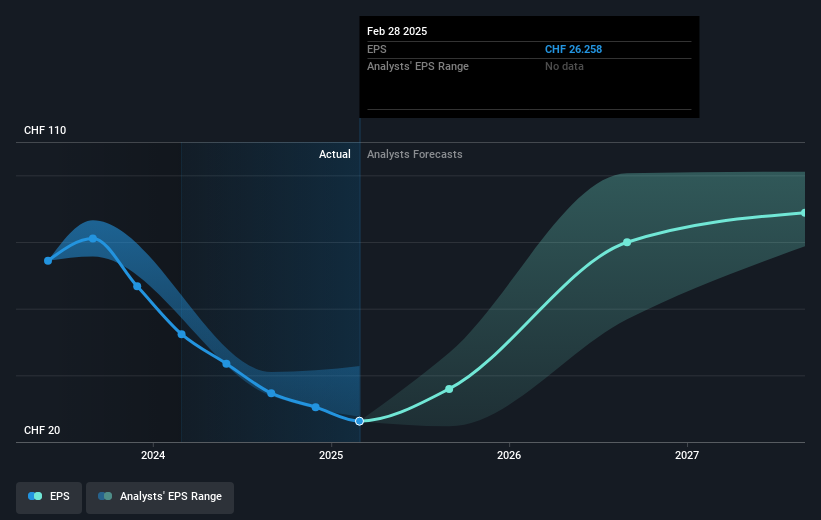
Task: Click the 2027 x-axis label
Action: coord(686,455)
